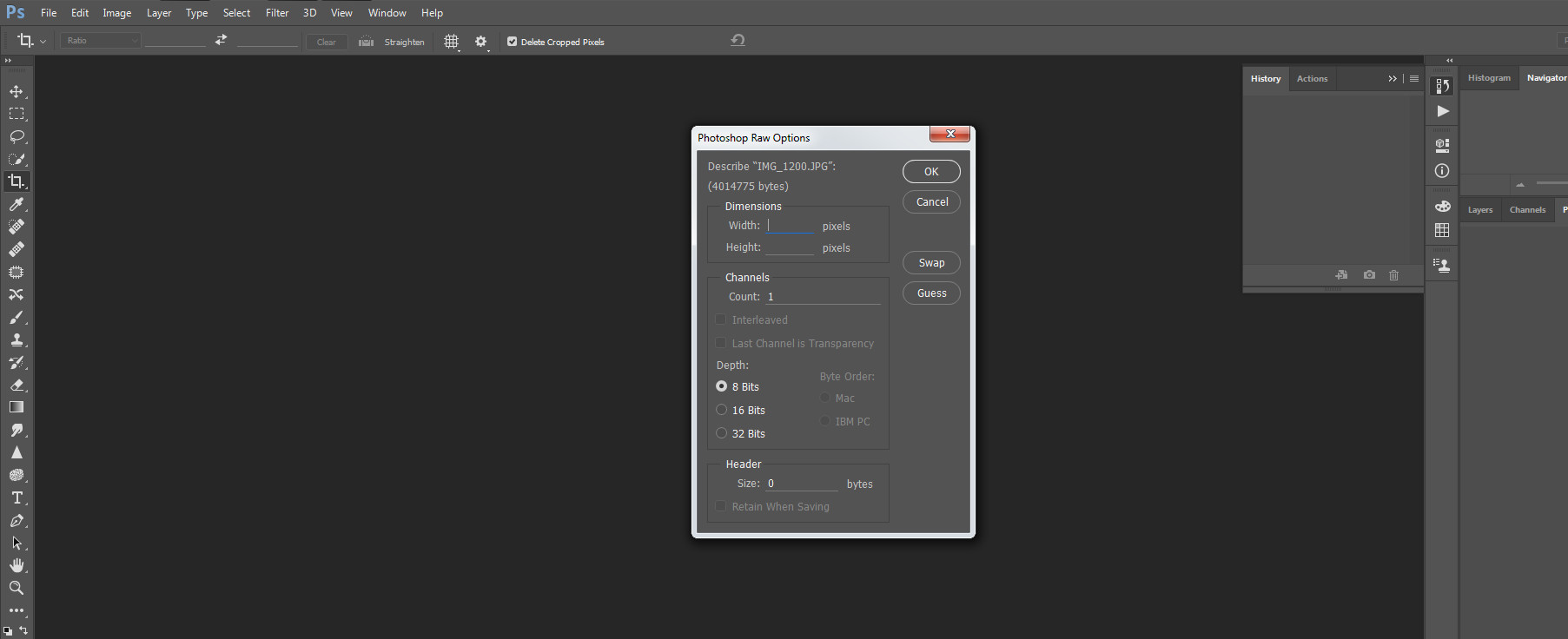Viewport: 1568px width, 639px height.
Task: Open the Window menu
Action: point(387,13)
